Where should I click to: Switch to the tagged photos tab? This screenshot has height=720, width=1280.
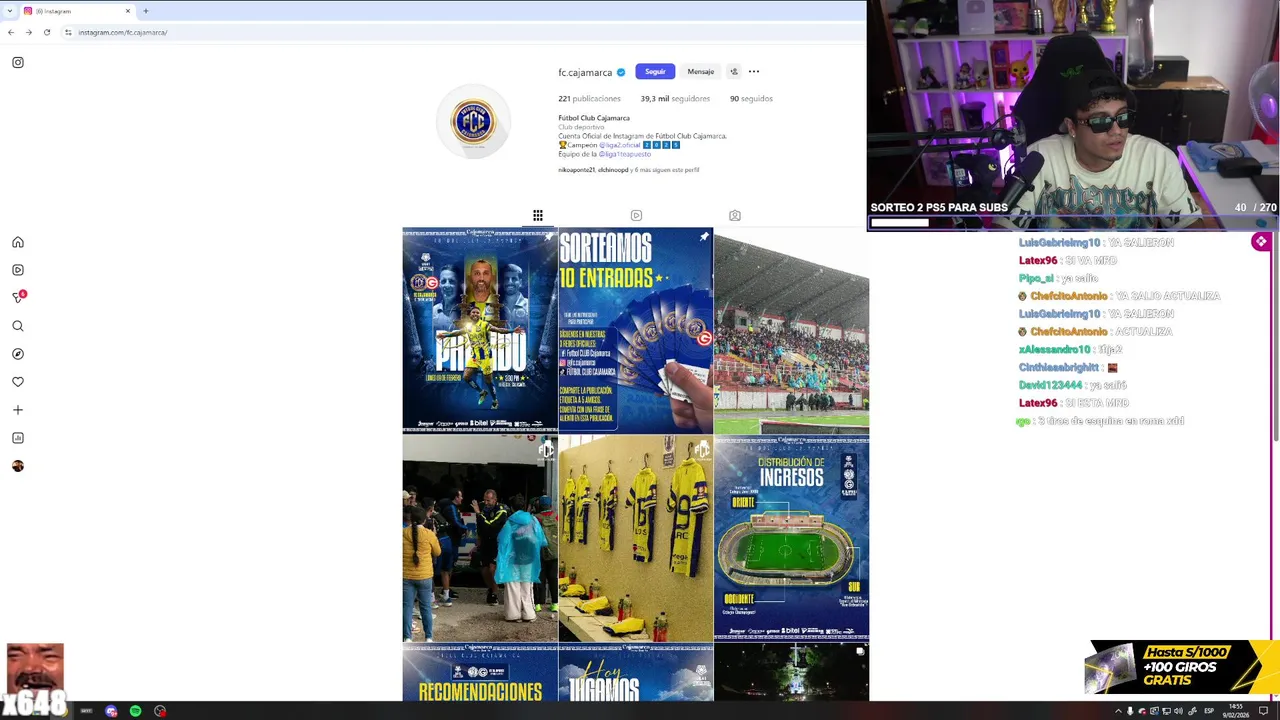735,215
